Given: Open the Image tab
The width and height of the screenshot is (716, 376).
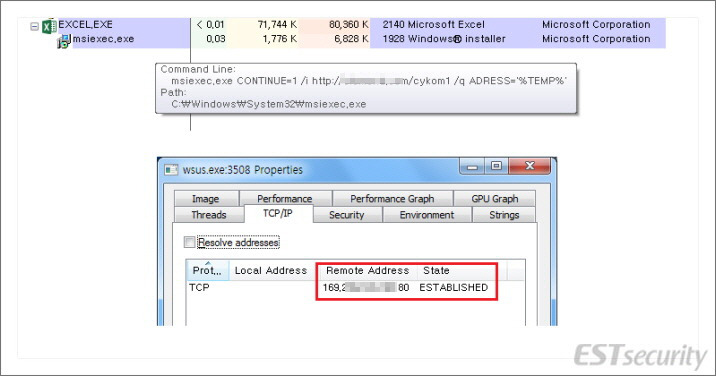Looking at the screenshot, I should pyautogui.click(x=206, y=199).
